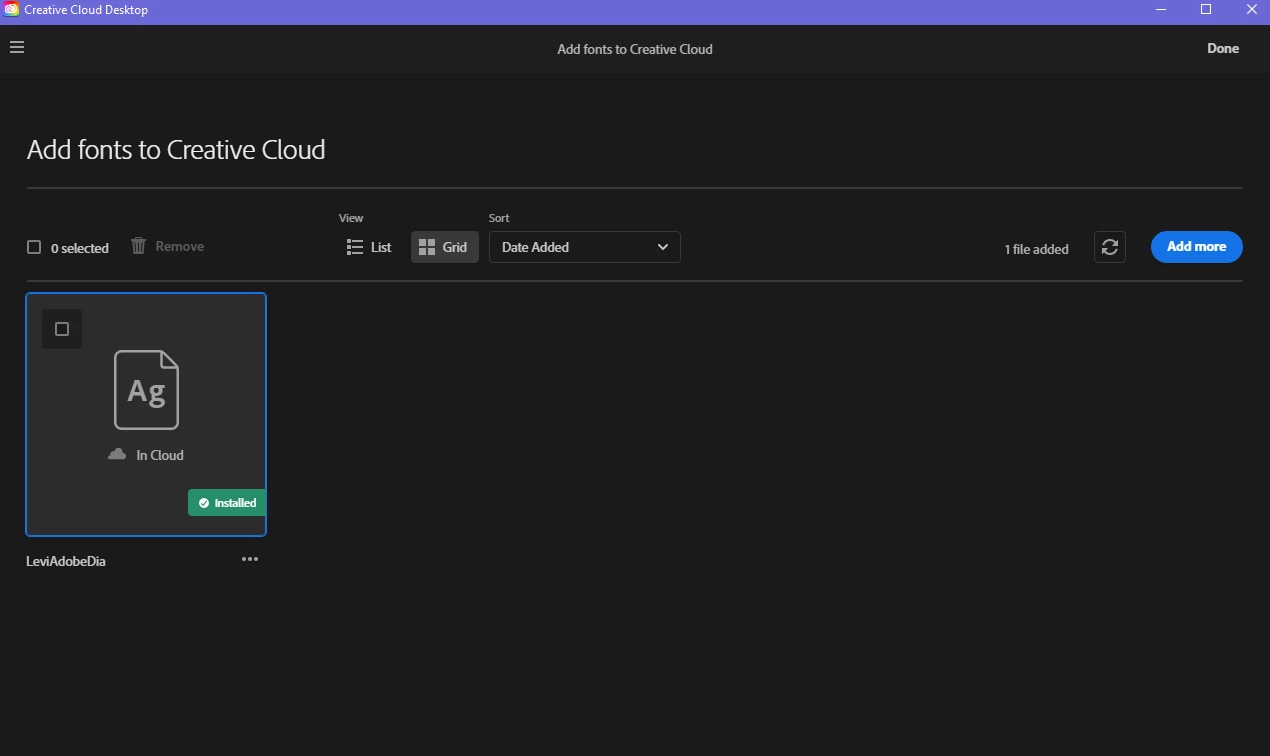Maximize the Creative Cloud Desktop window
The width and height of the screenshot is (1270, 756).
tap(1206, 10)
